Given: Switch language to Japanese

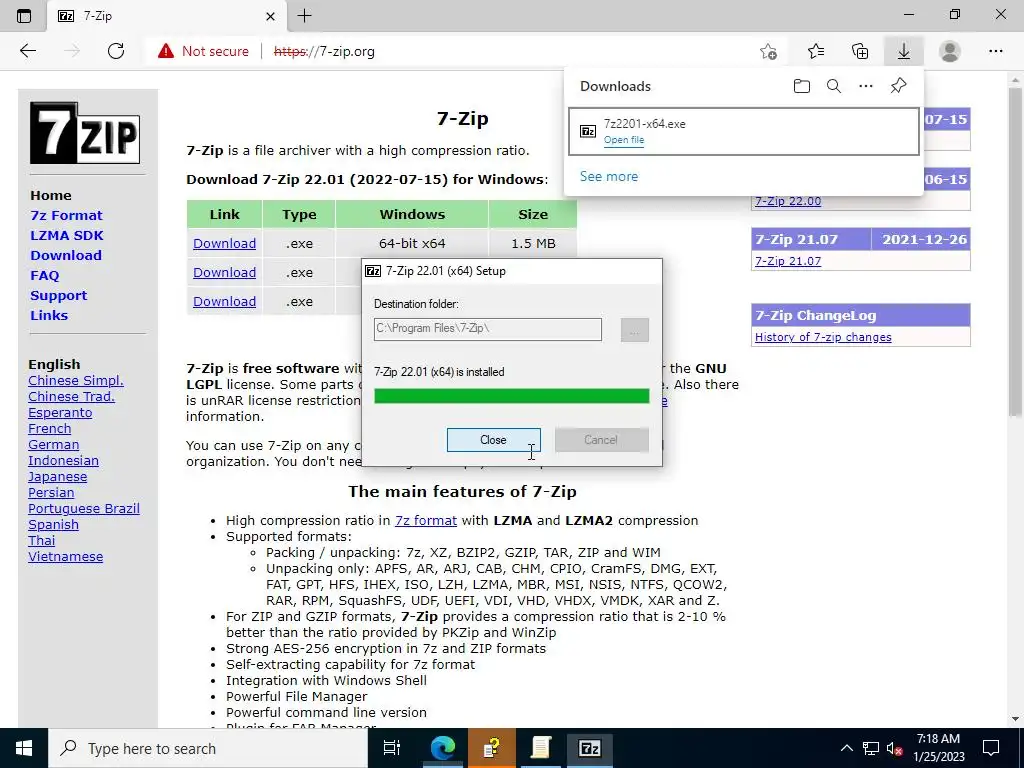Looking at the screenshot, I should [x=57, y=477].
